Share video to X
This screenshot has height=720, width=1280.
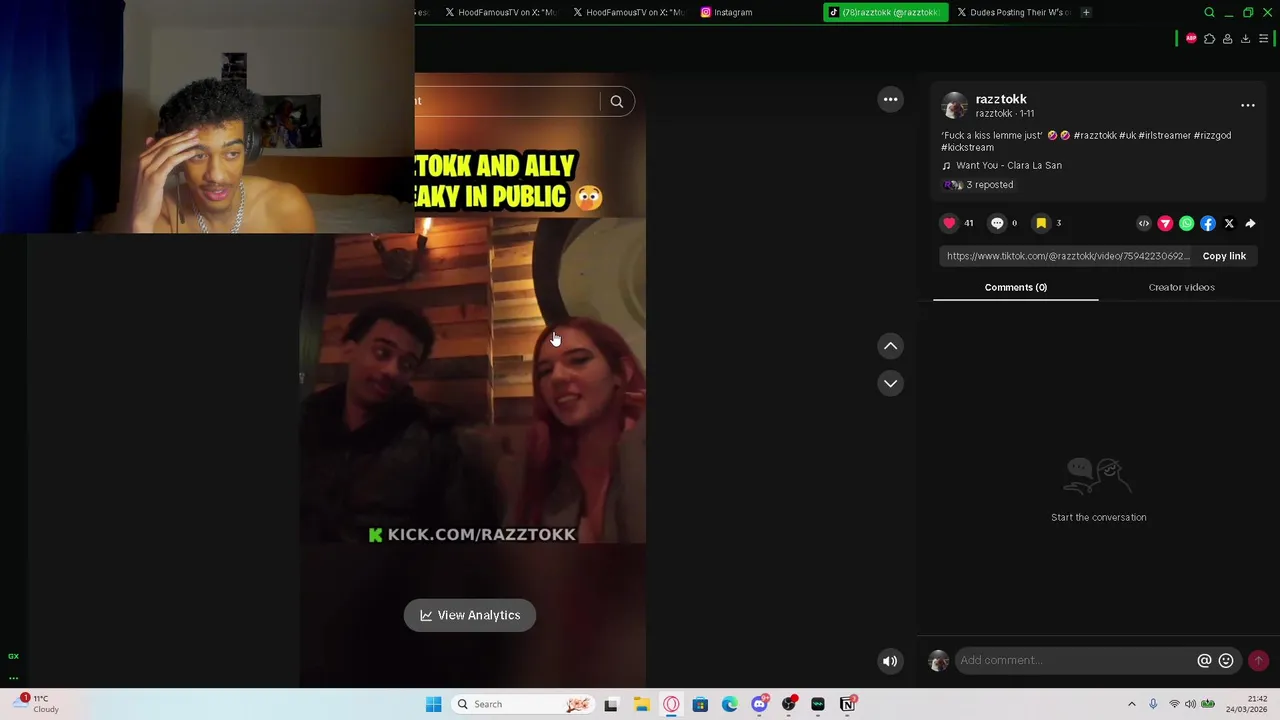[x=1229, y=224]
